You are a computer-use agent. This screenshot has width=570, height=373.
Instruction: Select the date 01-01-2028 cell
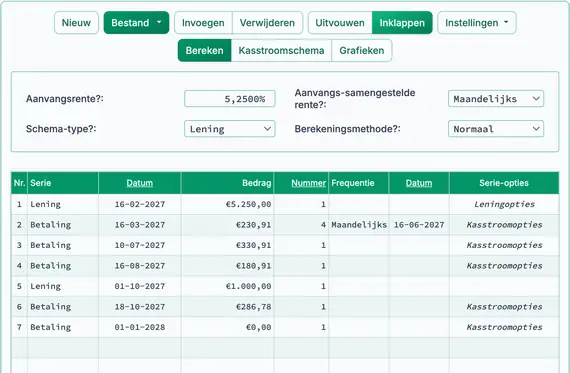140,327
